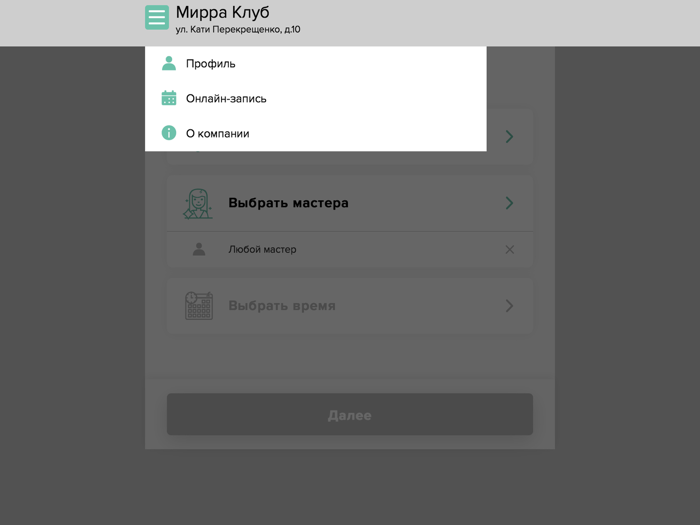700x525 pixels.
Task: Click the address ул. Кати Перекрещенко
Action: click(x=238, y=29)
